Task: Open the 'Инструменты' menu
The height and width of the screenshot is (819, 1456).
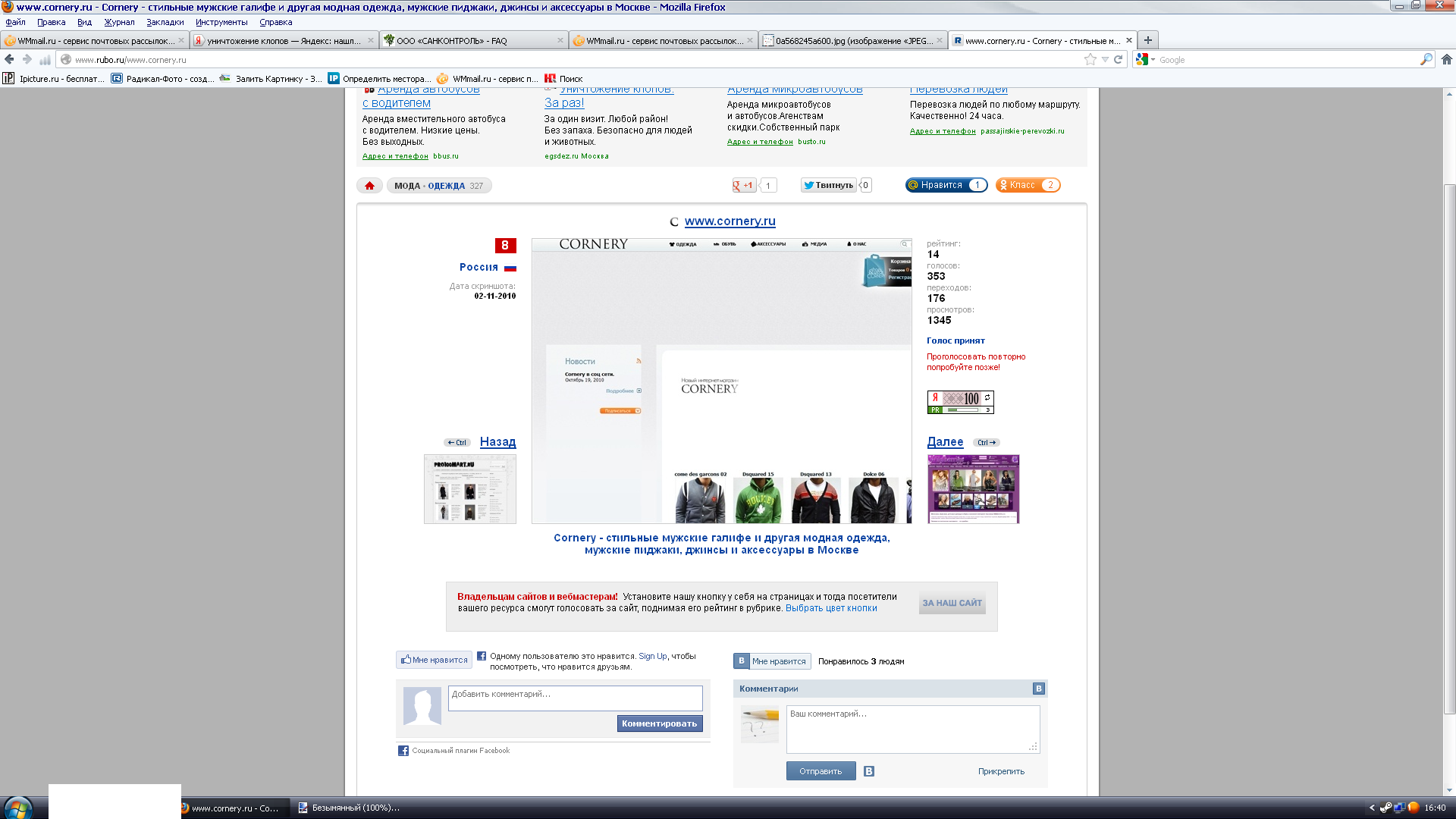Action: click(221, 22)
